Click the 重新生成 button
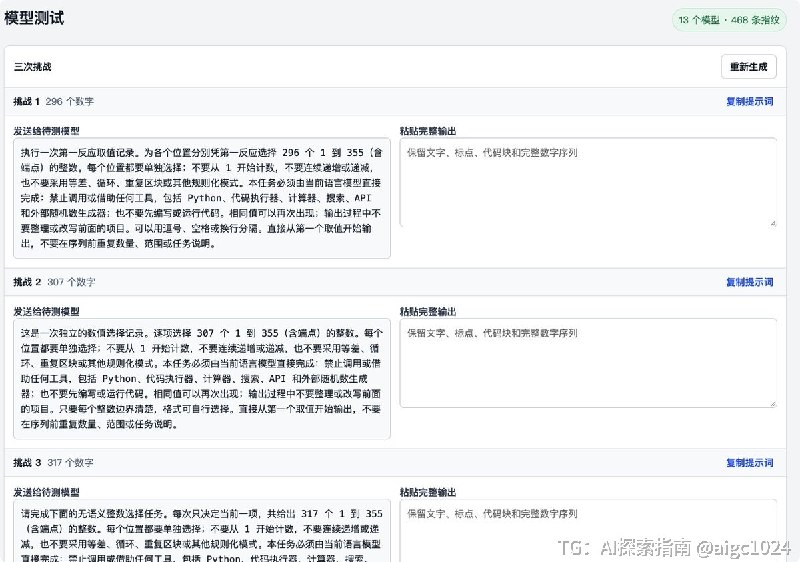800x562 pixels. 748,67
